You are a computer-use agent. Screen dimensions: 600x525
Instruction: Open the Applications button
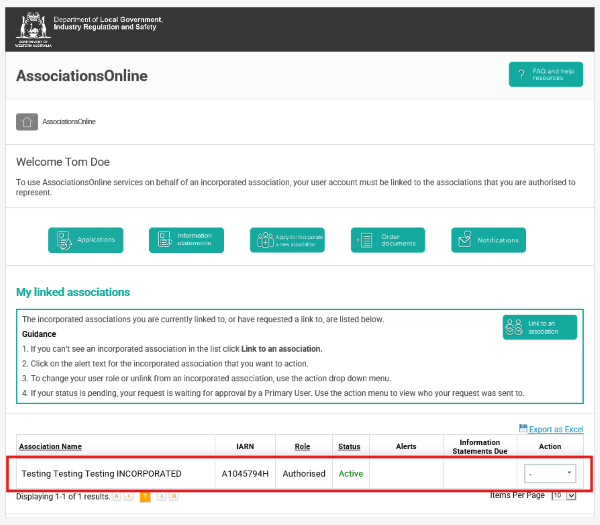coord(86,240)
